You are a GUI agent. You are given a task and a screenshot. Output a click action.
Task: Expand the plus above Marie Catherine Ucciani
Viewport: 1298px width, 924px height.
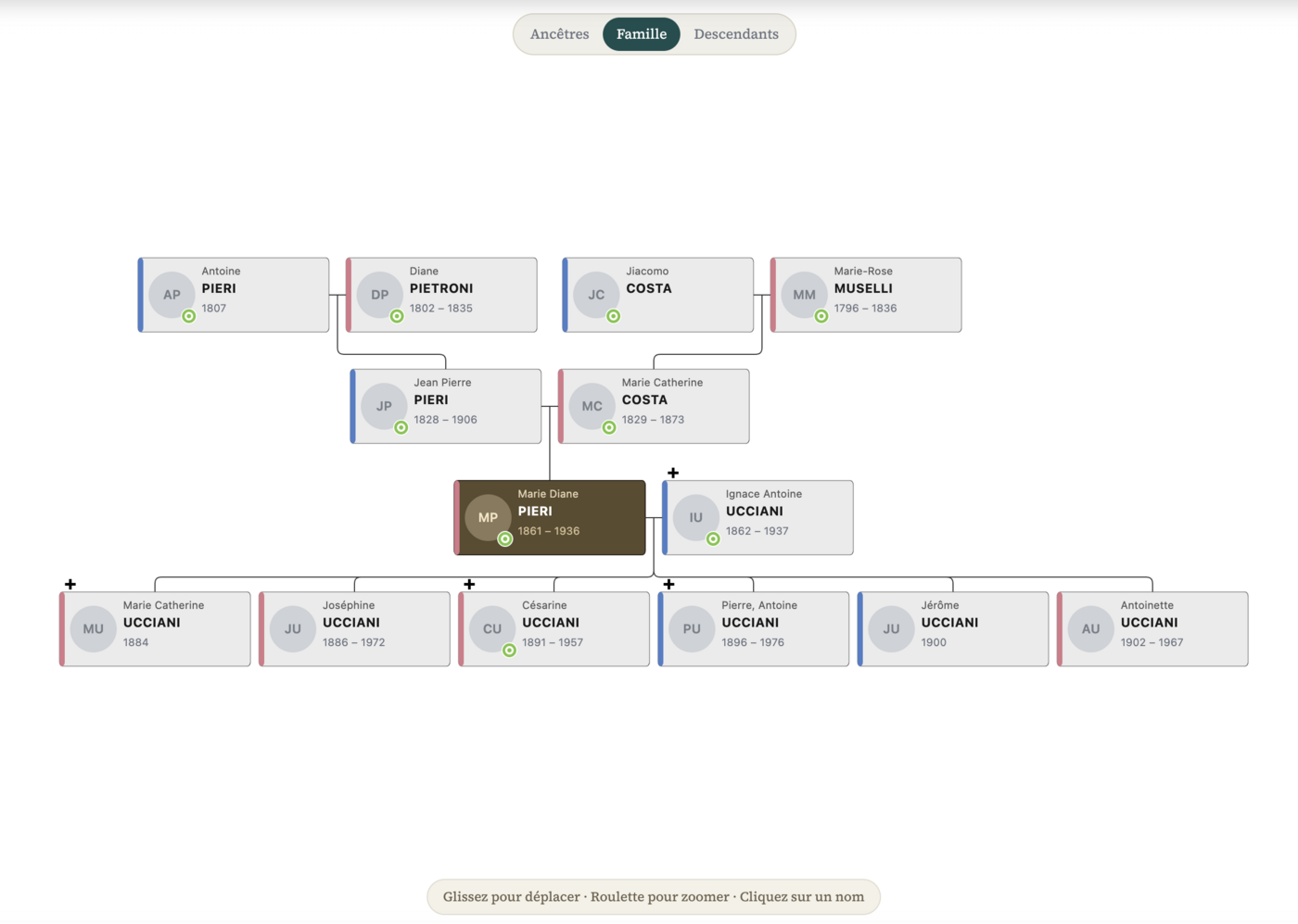click(70, 584)
